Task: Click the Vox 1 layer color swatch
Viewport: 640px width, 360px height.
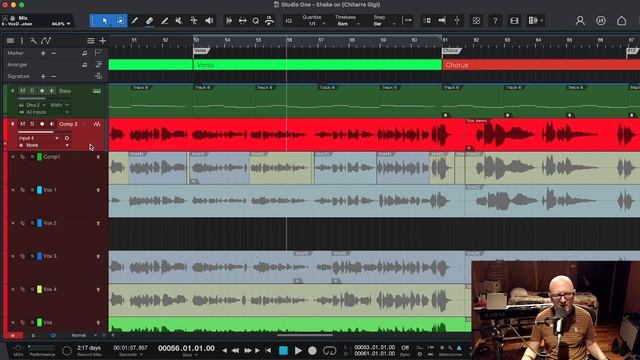Action: click(40, 190)
